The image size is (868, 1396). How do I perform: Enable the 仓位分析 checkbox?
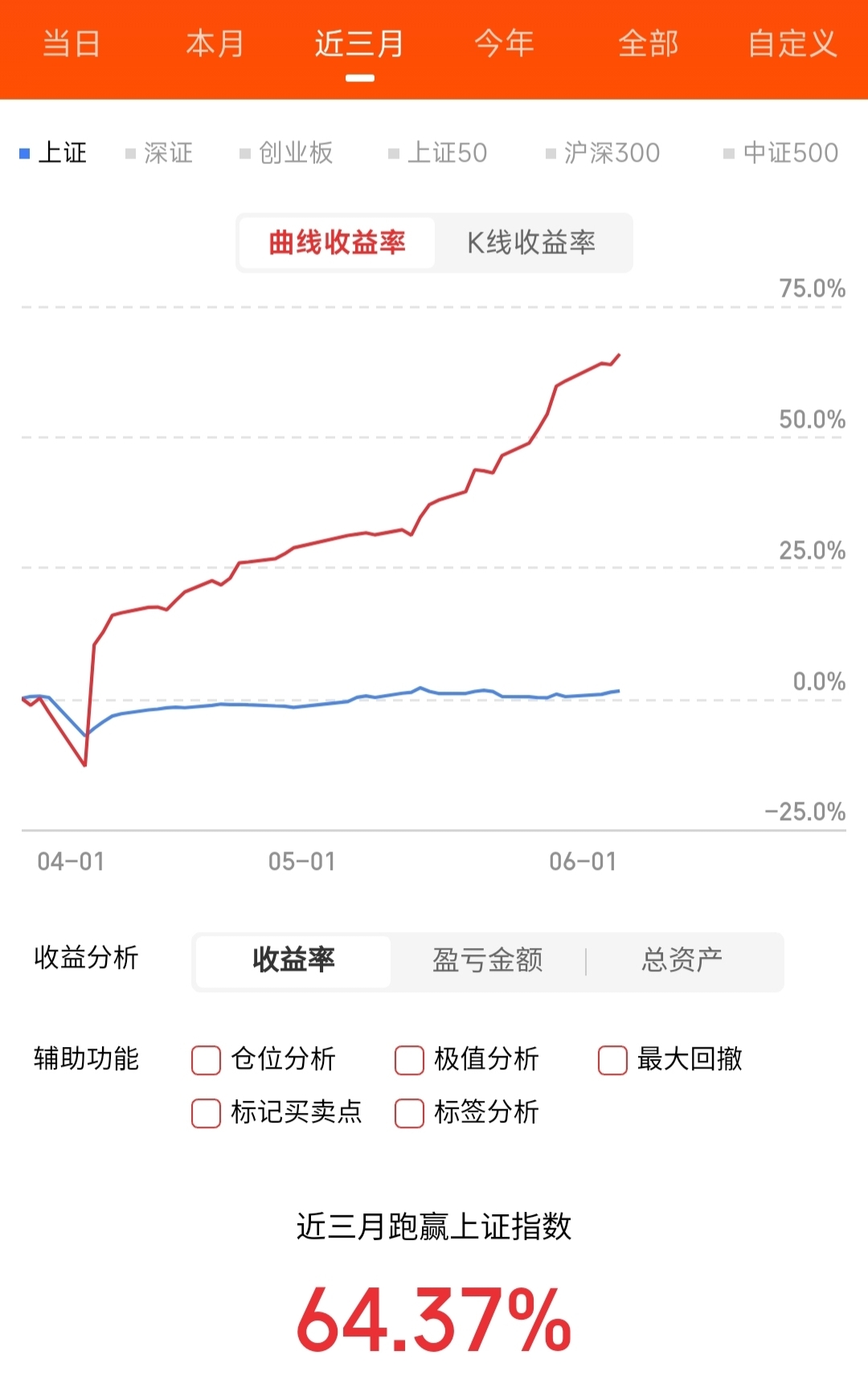pyautogui.click(x=207, y=1060)
